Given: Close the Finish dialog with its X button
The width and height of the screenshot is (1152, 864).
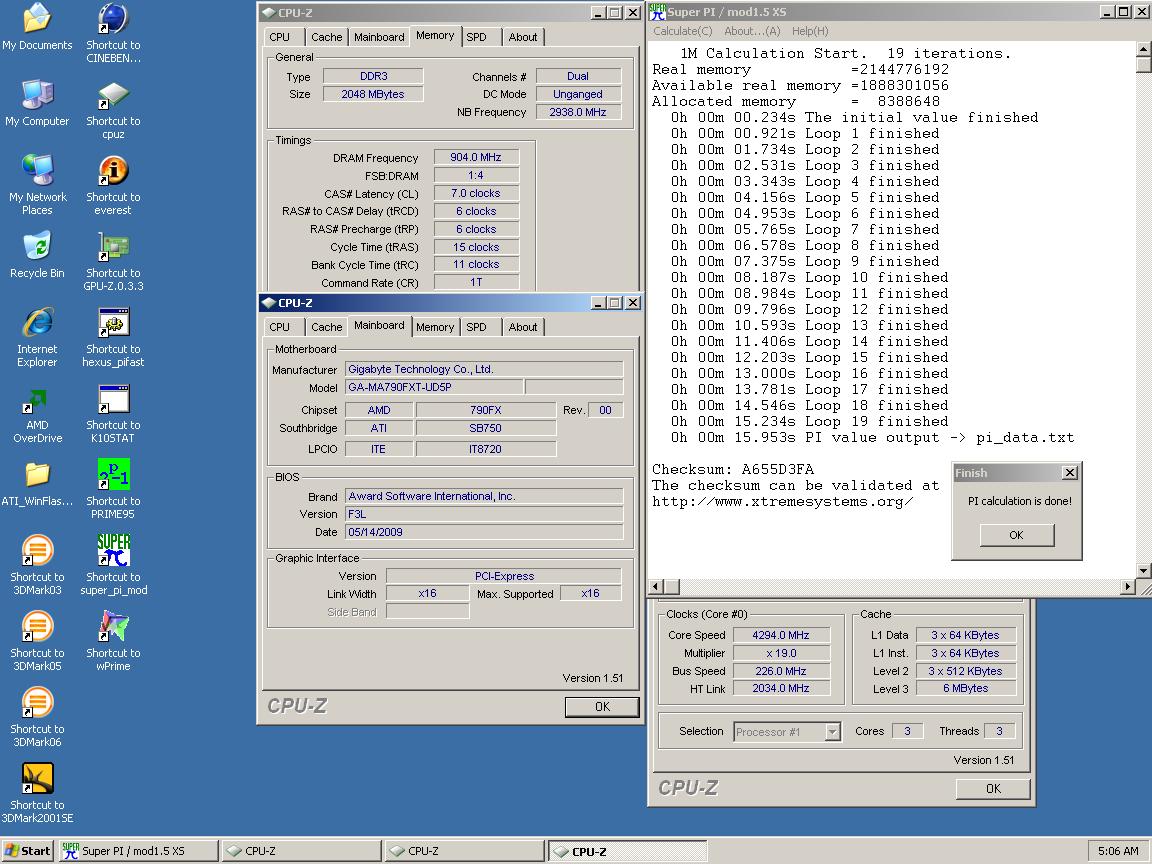Looking at the screenshot, I should [x=1070, y=472].
